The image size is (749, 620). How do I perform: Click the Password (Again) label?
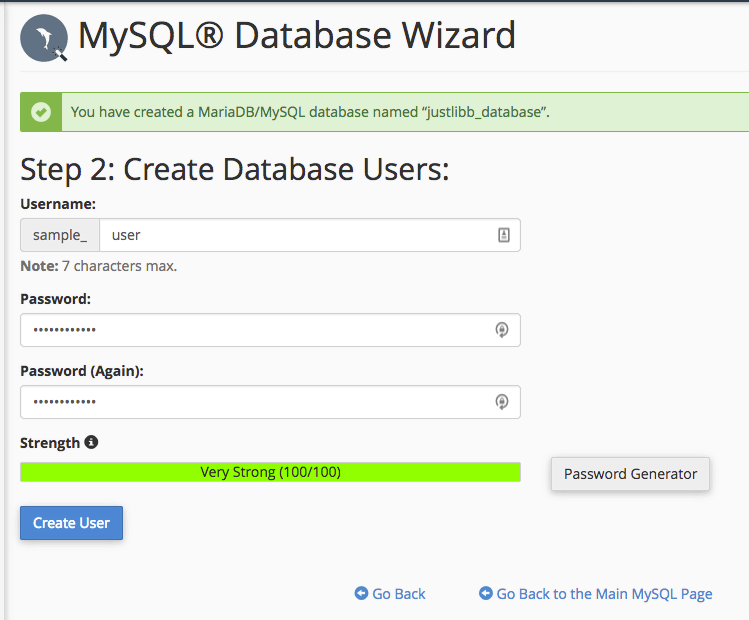82,371
